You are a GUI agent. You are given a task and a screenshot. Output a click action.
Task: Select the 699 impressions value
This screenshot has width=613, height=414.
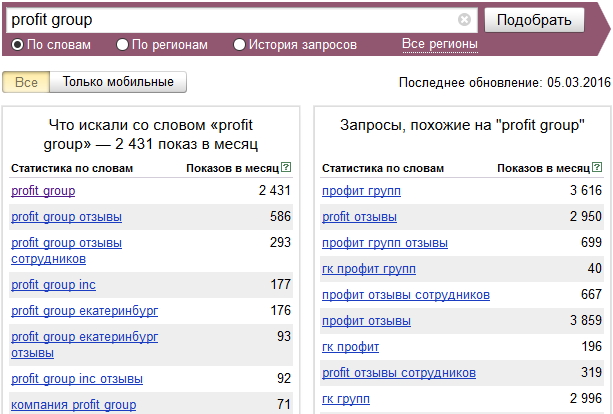click(x=591, y=242)
